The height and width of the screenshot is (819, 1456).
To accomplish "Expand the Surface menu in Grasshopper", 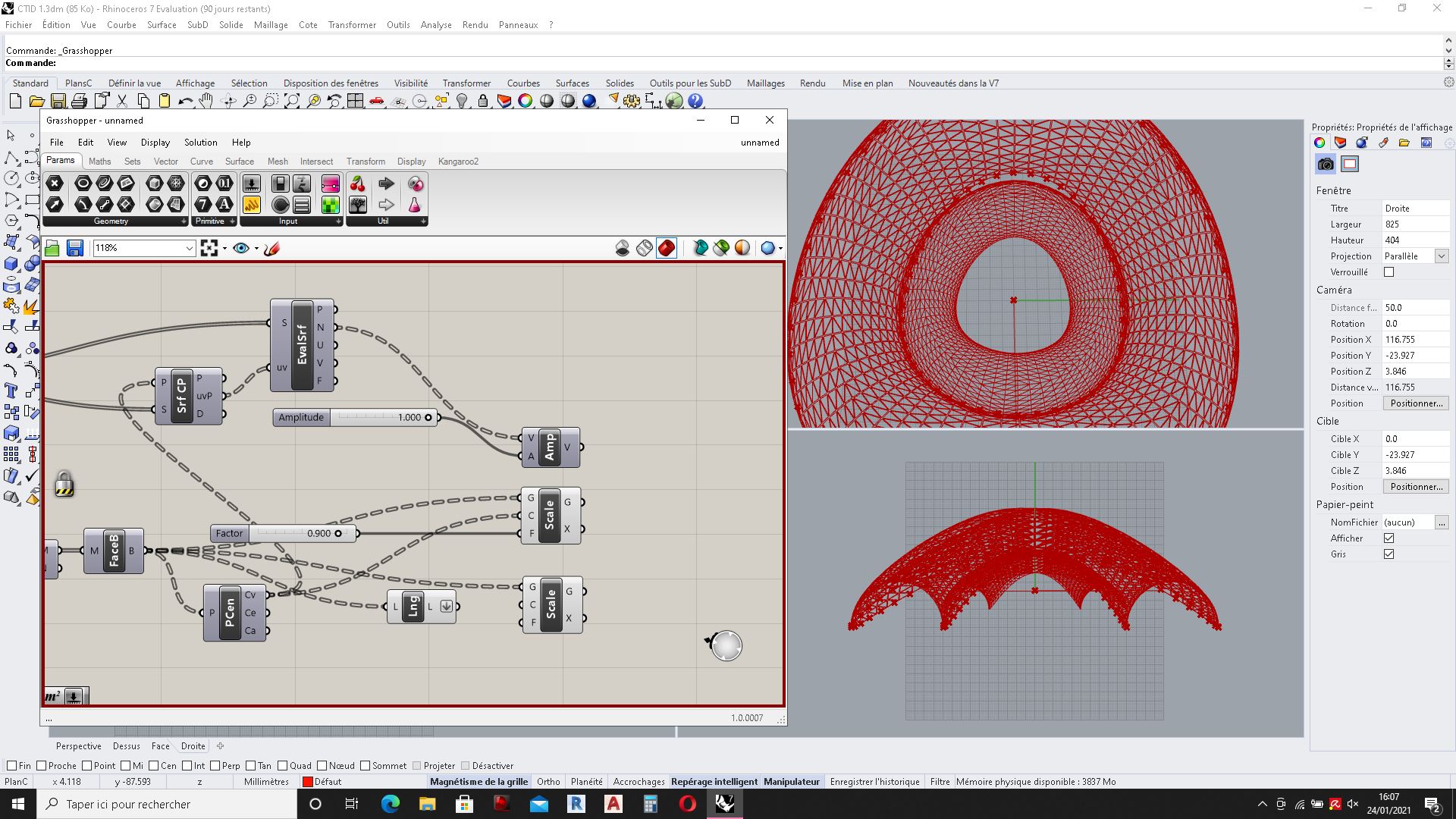I will coord(239,161).
